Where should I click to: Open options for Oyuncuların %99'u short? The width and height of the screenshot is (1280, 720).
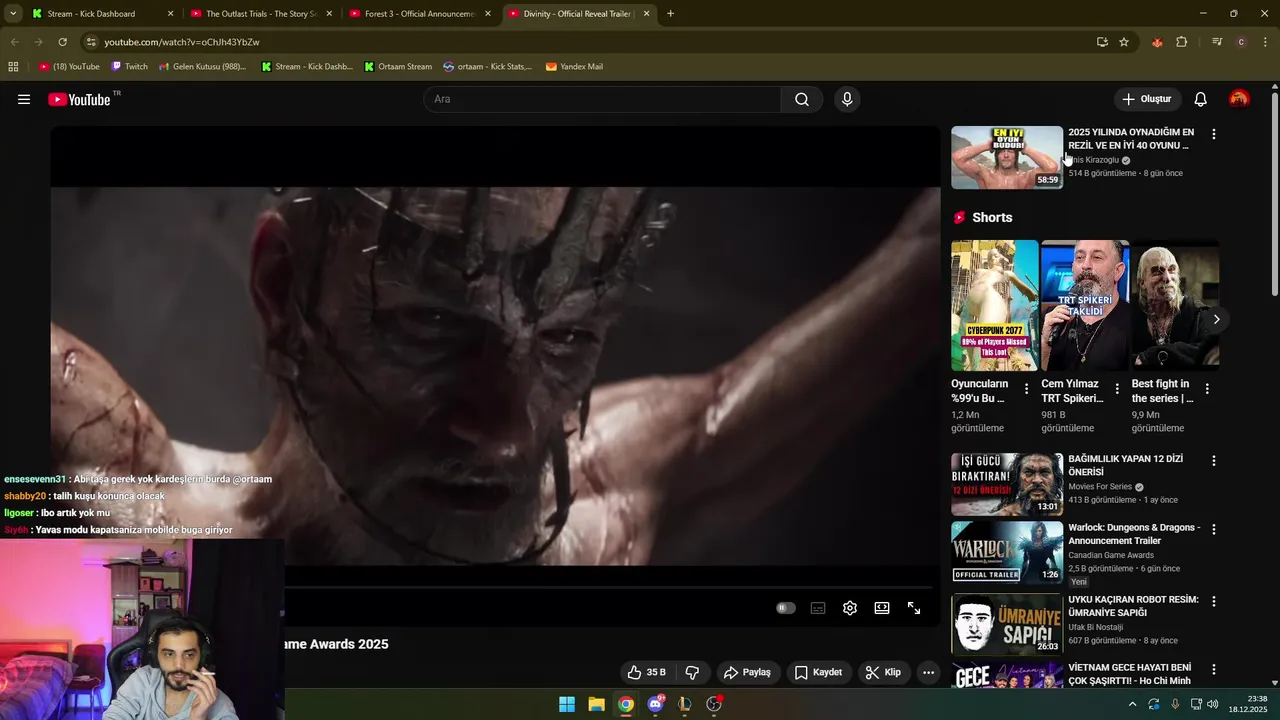(x=1026, y=389)
